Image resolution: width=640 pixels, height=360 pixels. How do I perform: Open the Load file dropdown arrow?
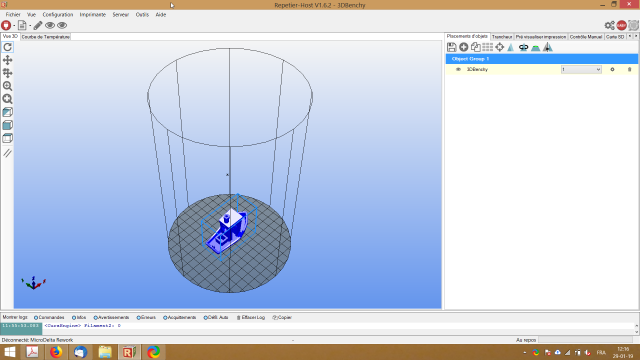click(30, 26)
